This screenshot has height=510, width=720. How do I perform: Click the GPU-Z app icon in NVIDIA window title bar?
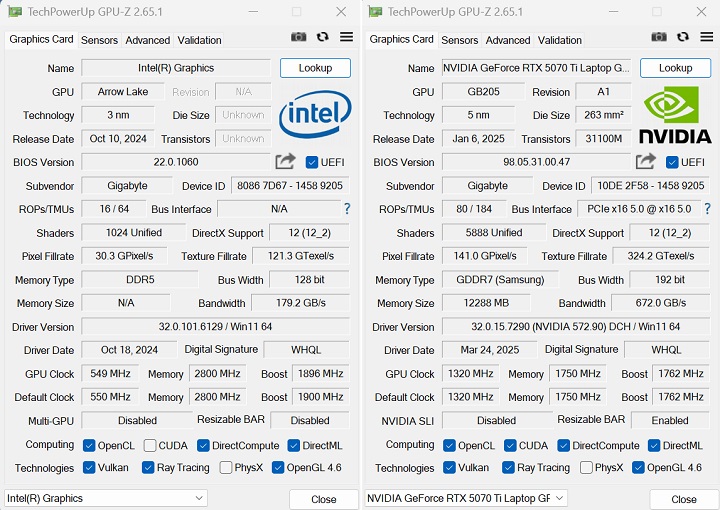375,11
